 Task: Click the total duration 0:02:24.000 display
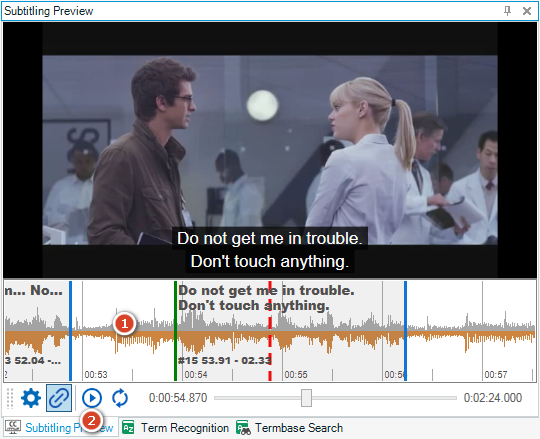492,398
